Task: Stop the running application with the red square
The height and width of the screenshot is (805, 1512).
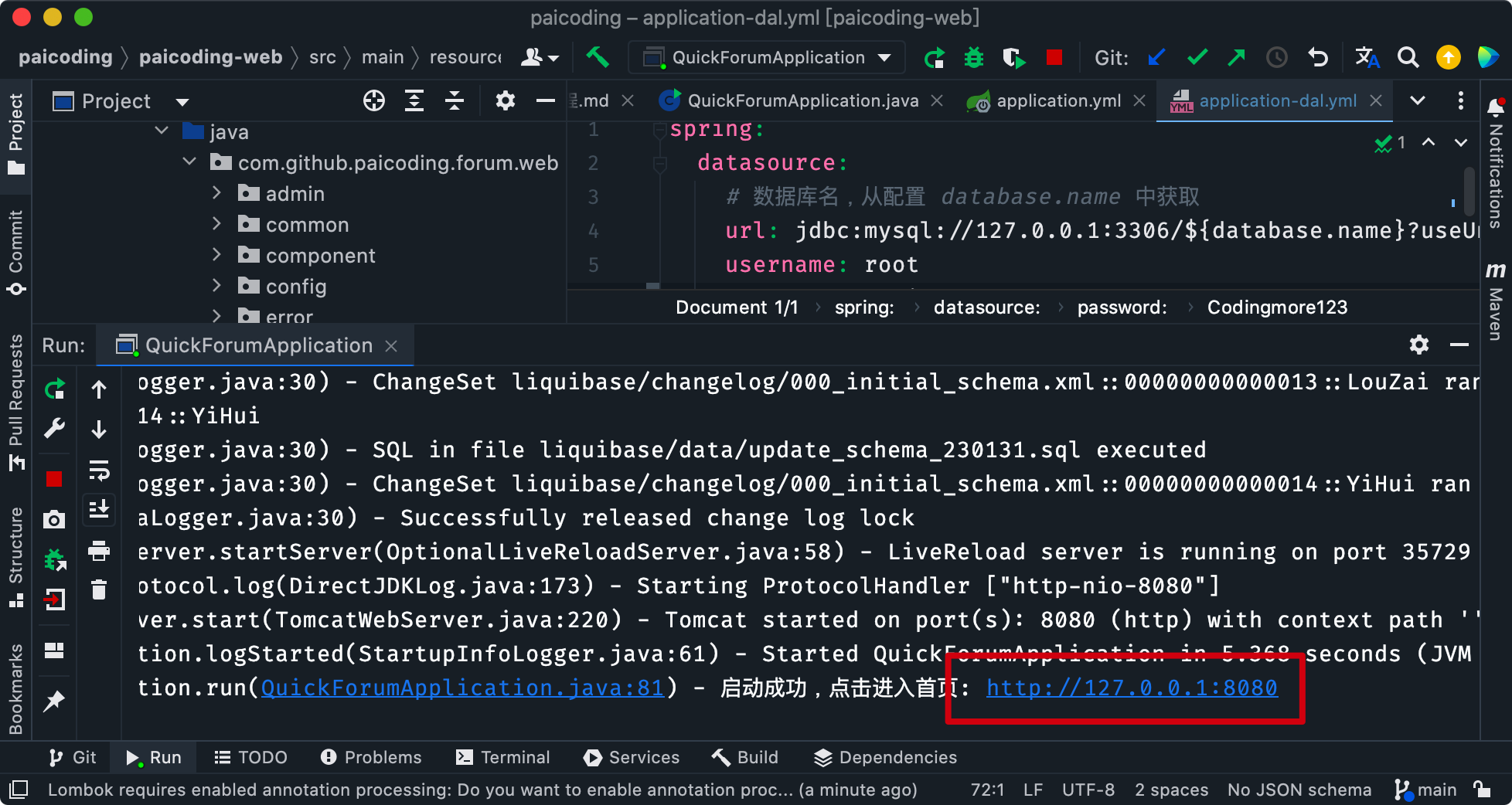Action: pyautogui.click(x=1054, y=57)
